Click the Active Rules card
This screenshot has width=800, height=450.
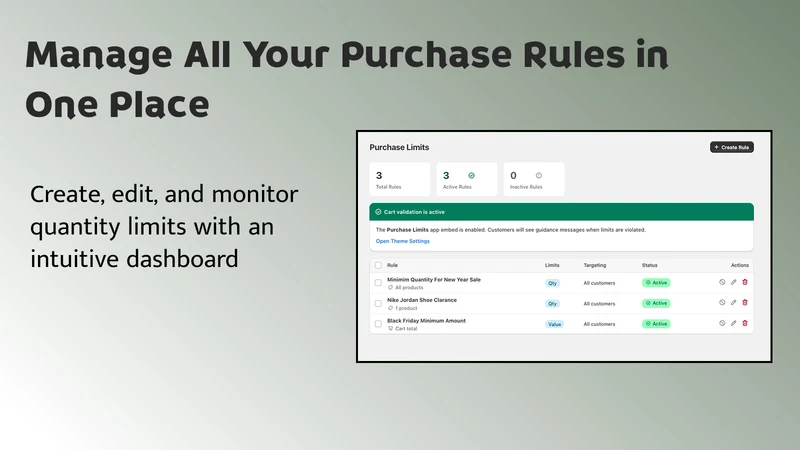click(x=467, y=179)
